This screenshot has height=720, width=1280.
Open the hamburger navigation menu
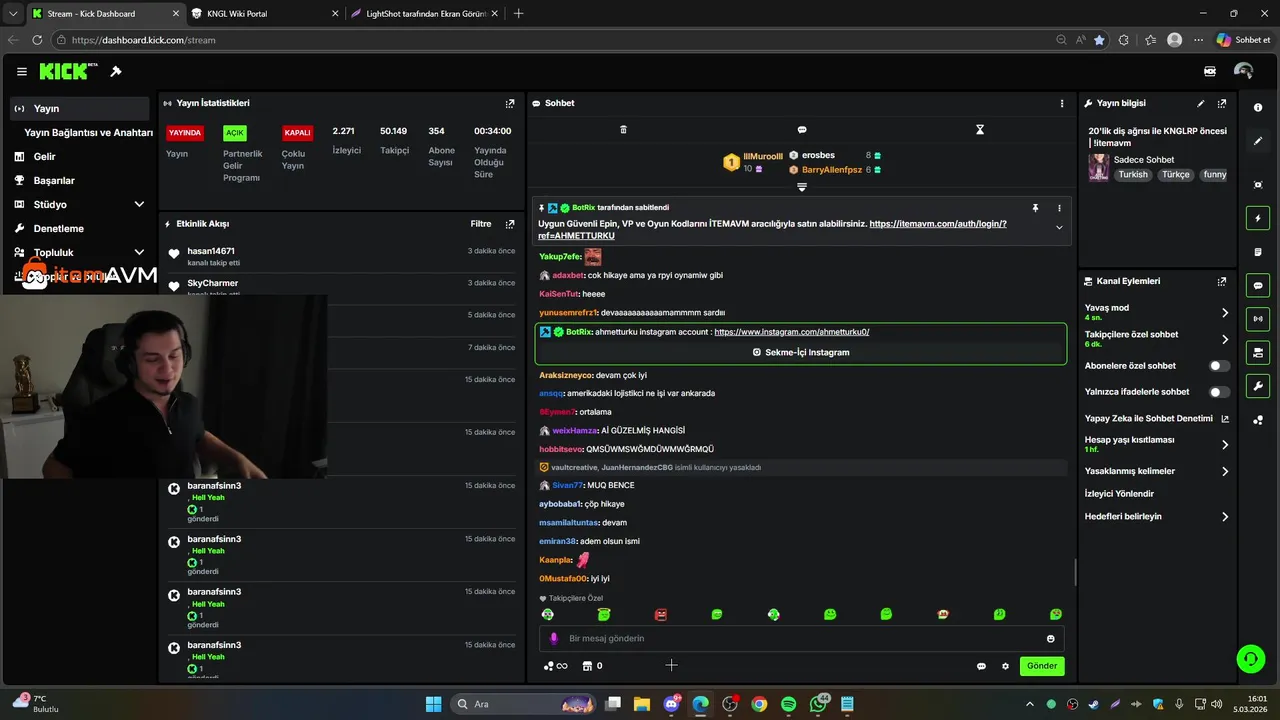[x=21, y=71]
